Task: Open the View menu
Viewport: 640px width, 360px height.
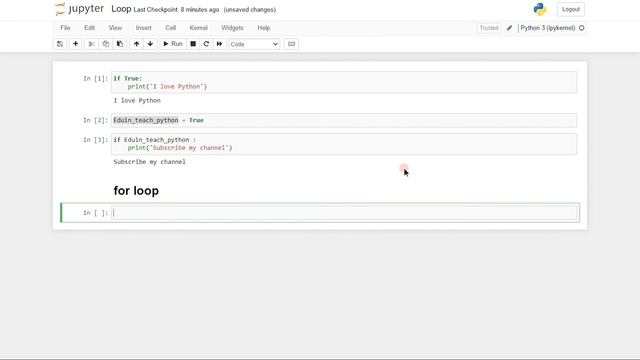Action: [115, 28]
